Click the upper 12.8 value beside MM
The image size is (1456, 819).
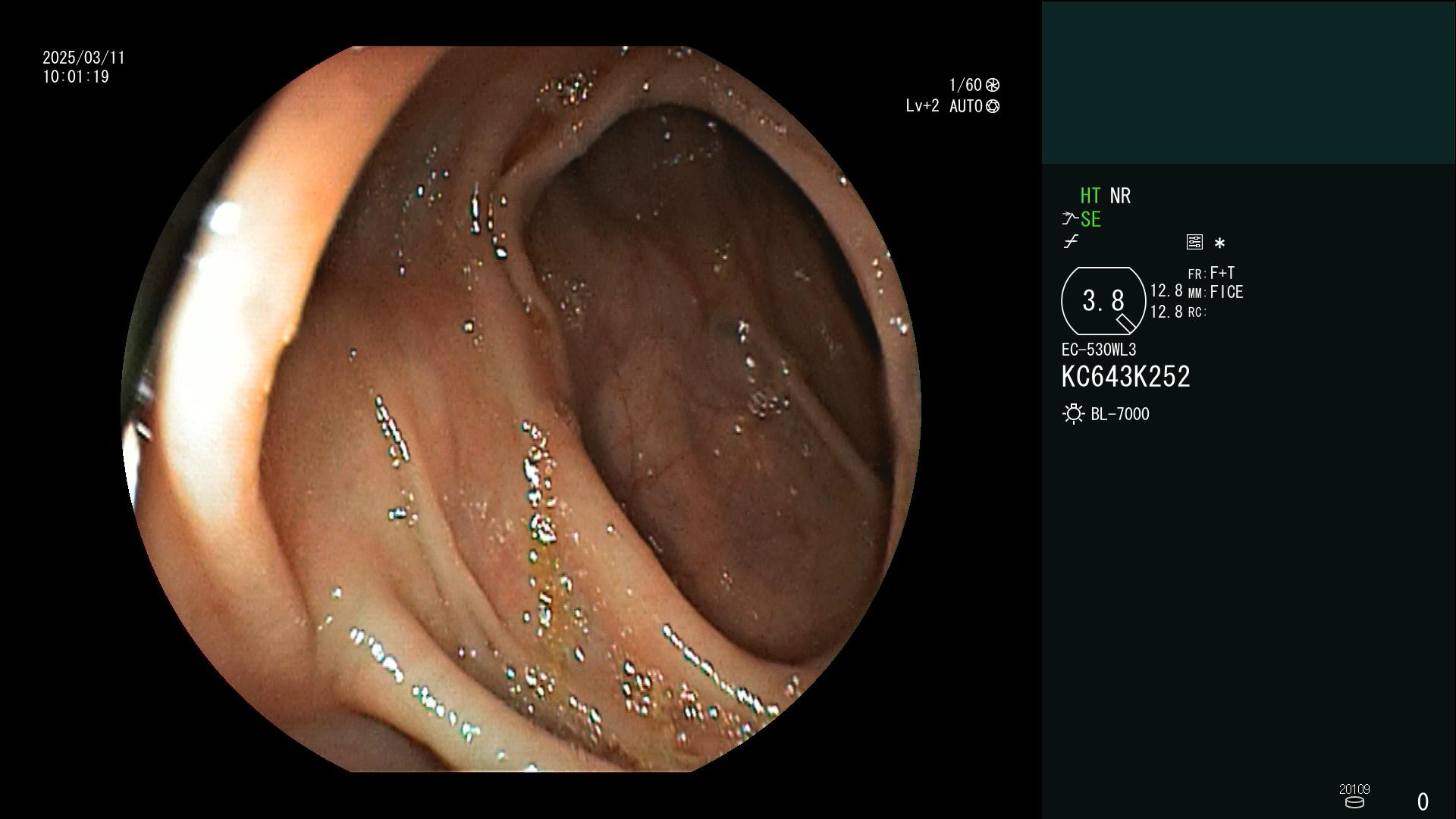pyautogui.click(x=1166, y=291)
